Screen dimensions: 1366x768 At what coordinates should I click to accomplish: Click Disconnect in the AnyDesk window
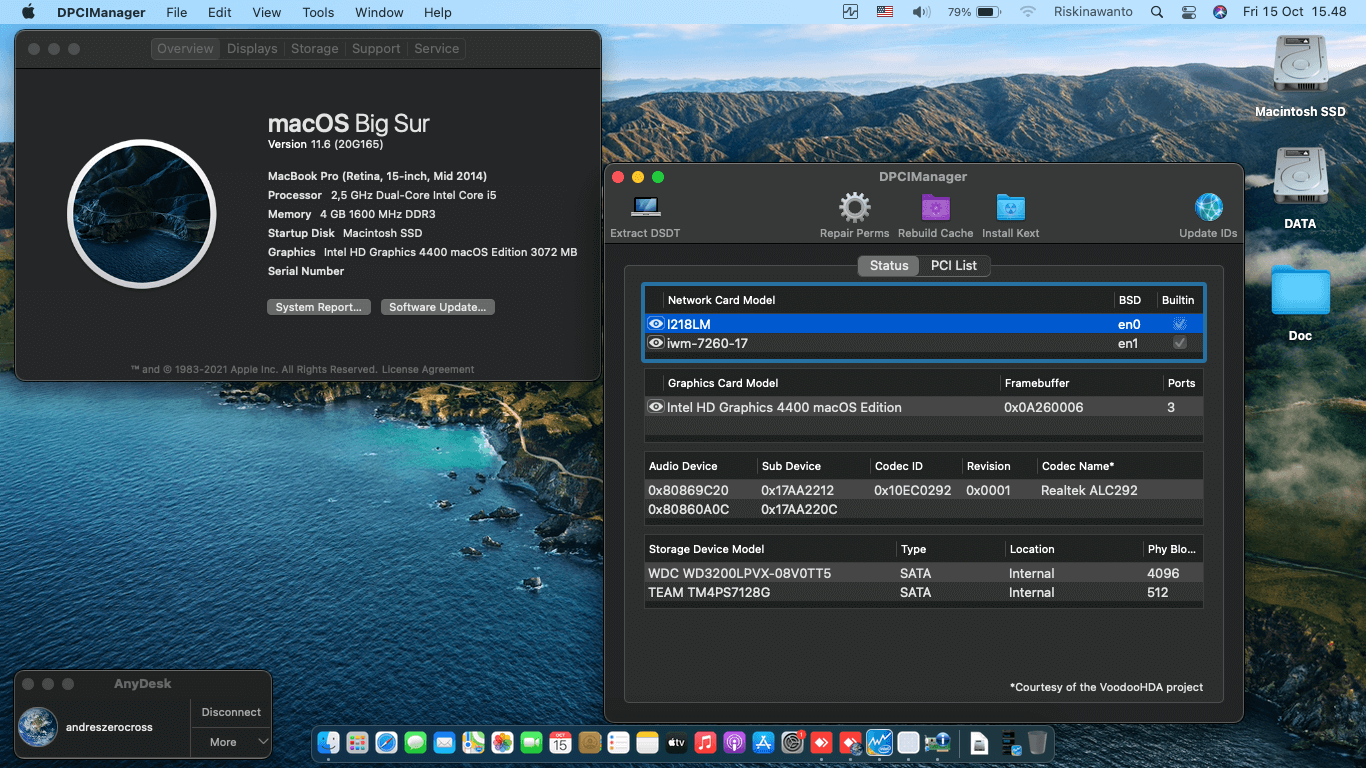tap(231, 712)
